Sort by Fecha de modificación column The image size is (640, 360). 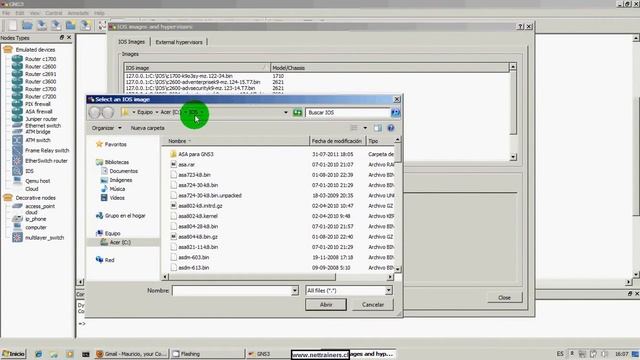[x=337, y=141]
